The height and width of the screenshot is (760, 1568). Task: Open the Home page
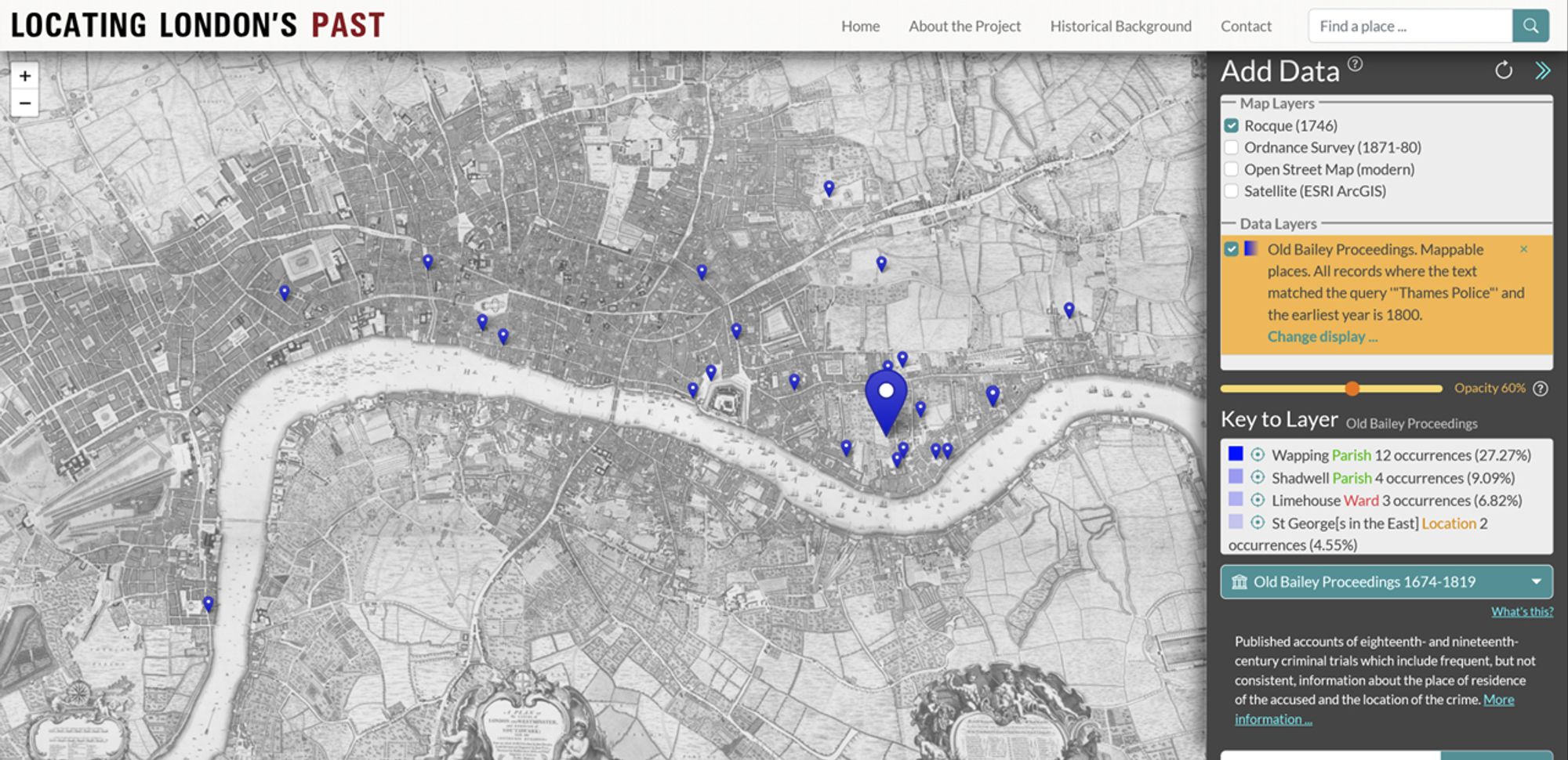click(x=860, y=26)
